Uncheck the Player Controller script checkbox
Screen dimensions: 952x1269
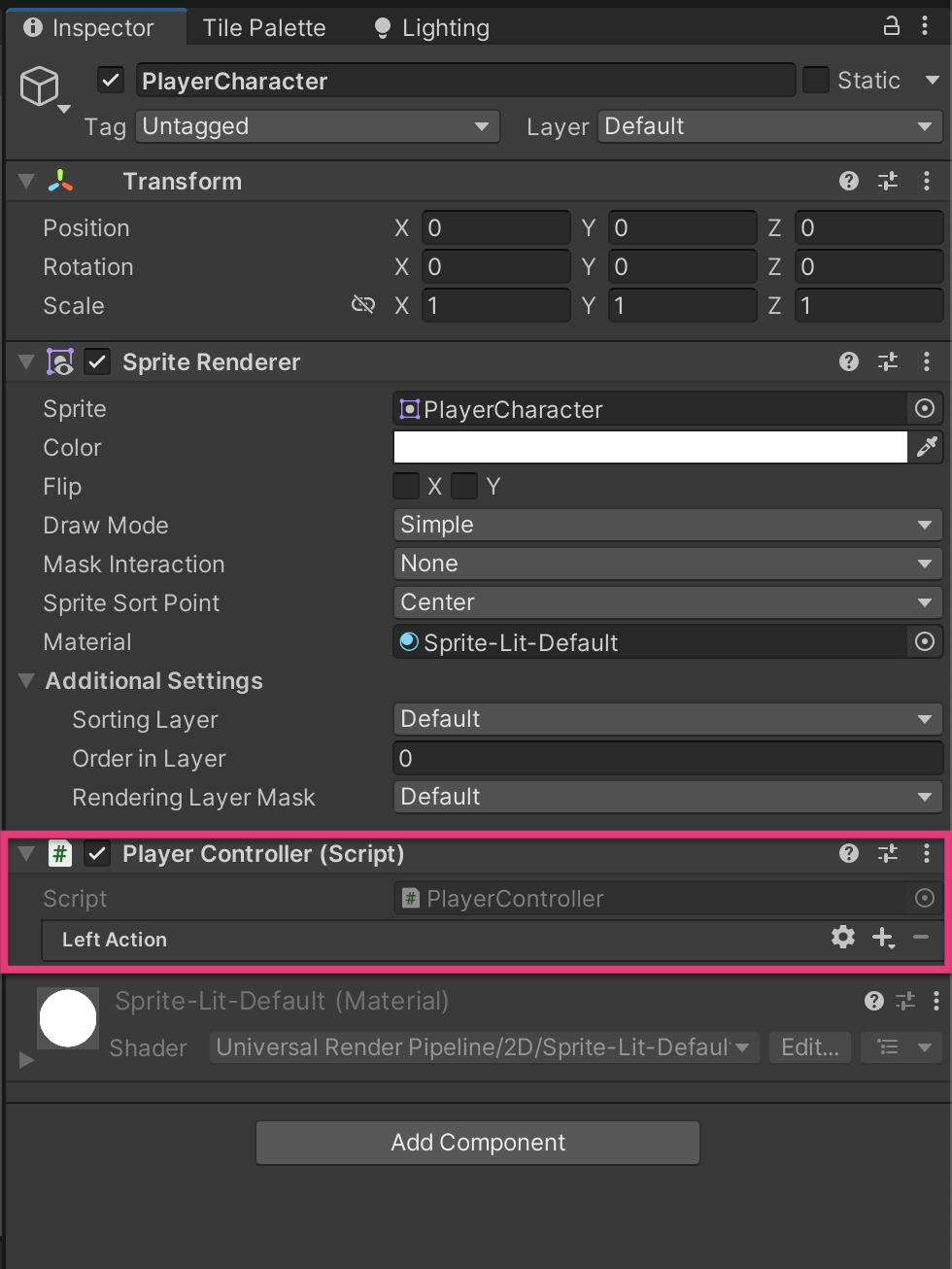pos(97,853)
